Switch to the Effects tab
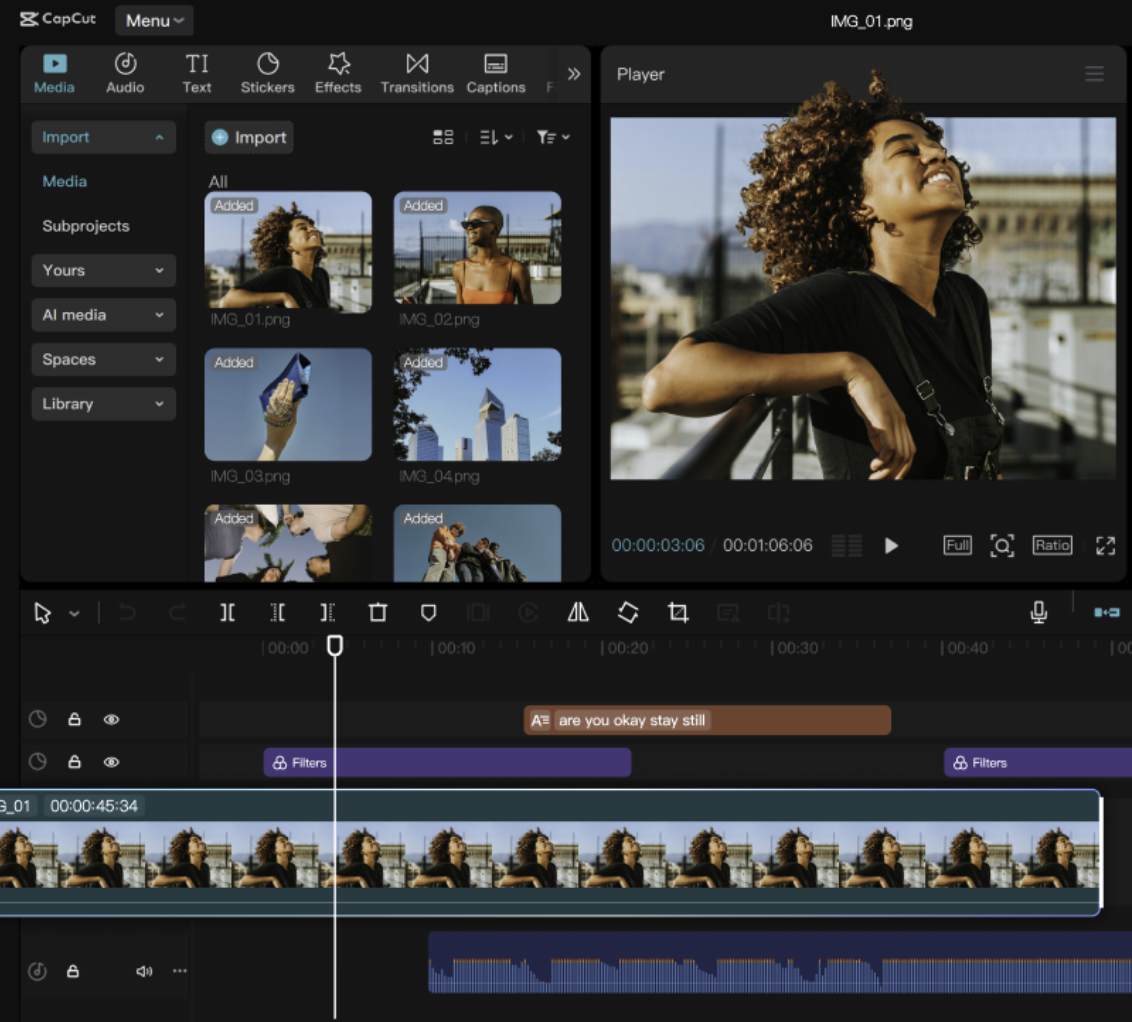Image resolution: width=1132 pixels, height=1022 pixels. click(338, 74)
